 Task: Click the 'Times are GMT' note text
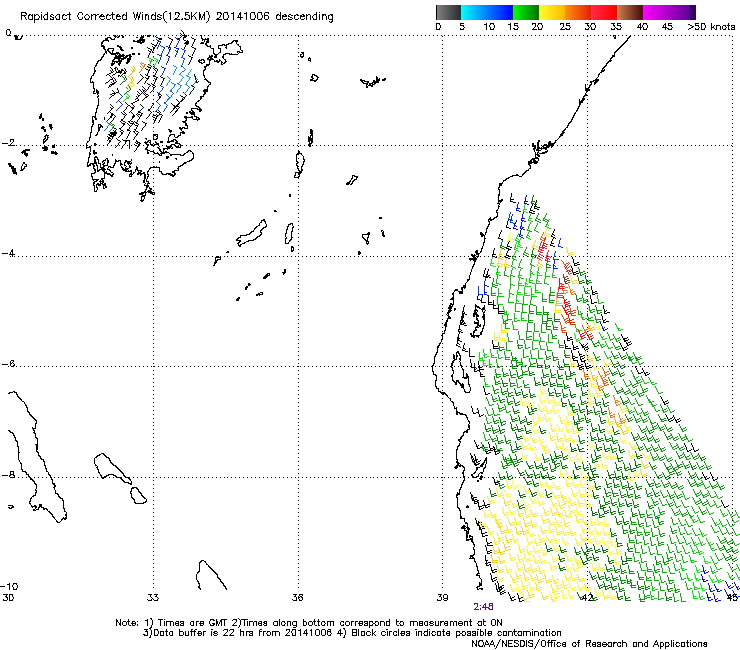click(193, 623)
